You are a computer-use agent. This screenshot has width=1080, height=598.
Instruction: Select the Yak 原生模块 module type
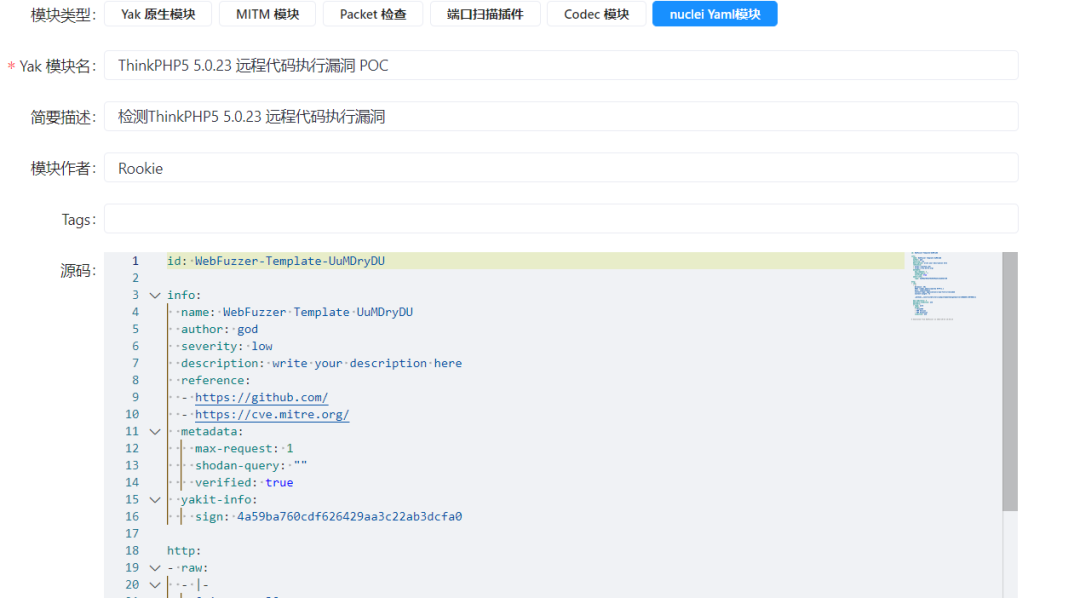(158, 14)
